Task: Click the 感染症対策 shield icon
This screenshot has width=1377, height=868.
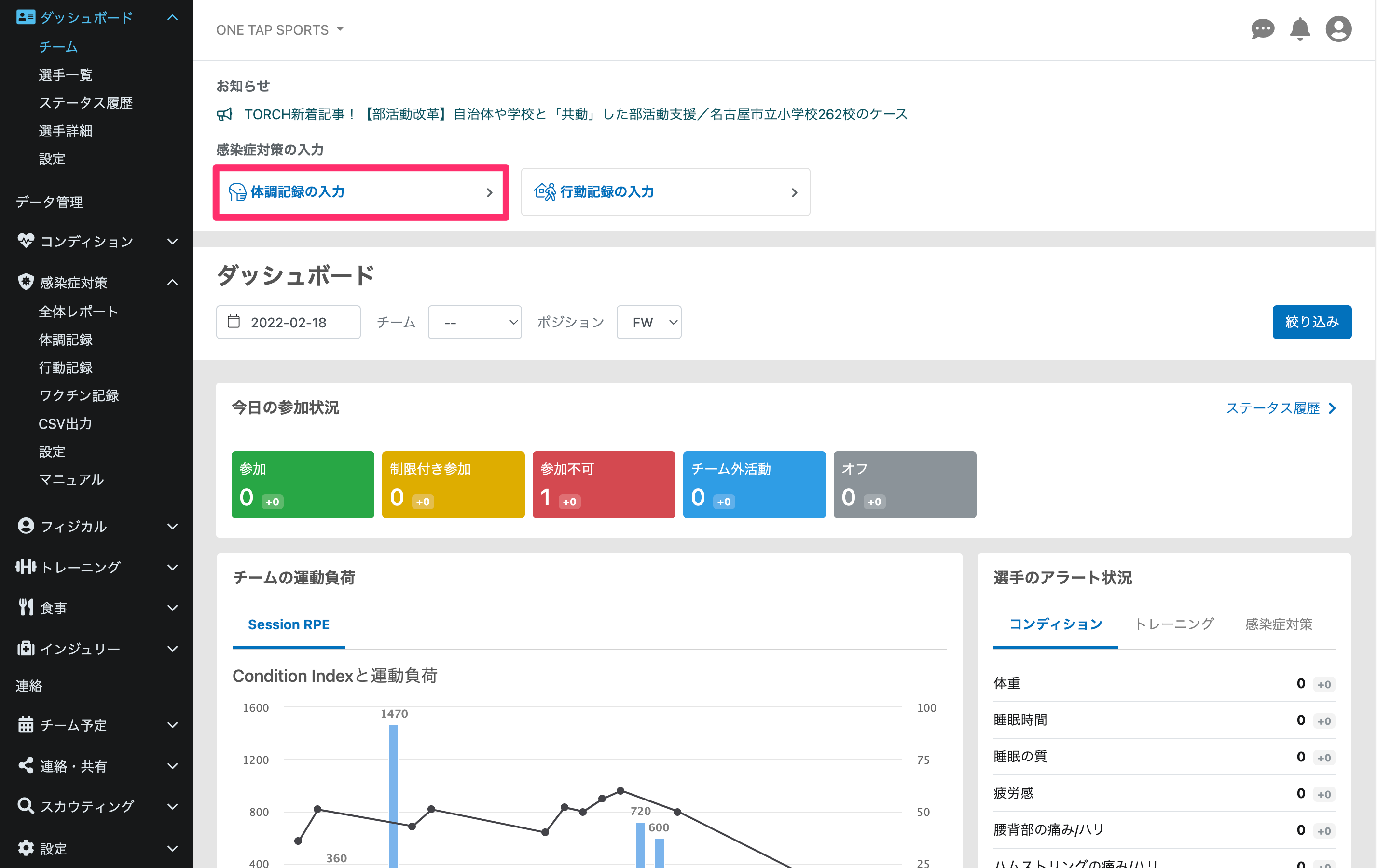Action: (x=26, y=282)
